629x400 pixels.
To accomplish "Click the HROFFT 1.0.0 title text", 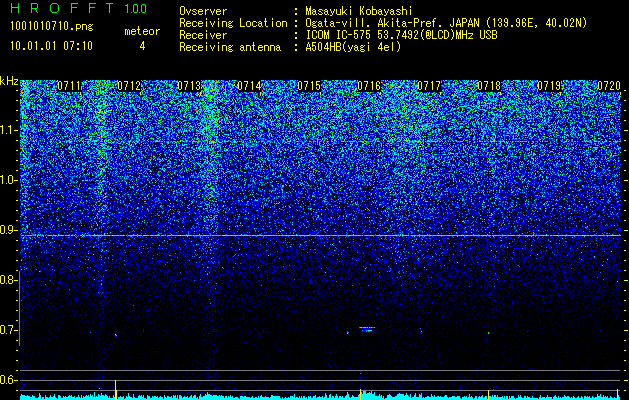I will click(78, 8).
